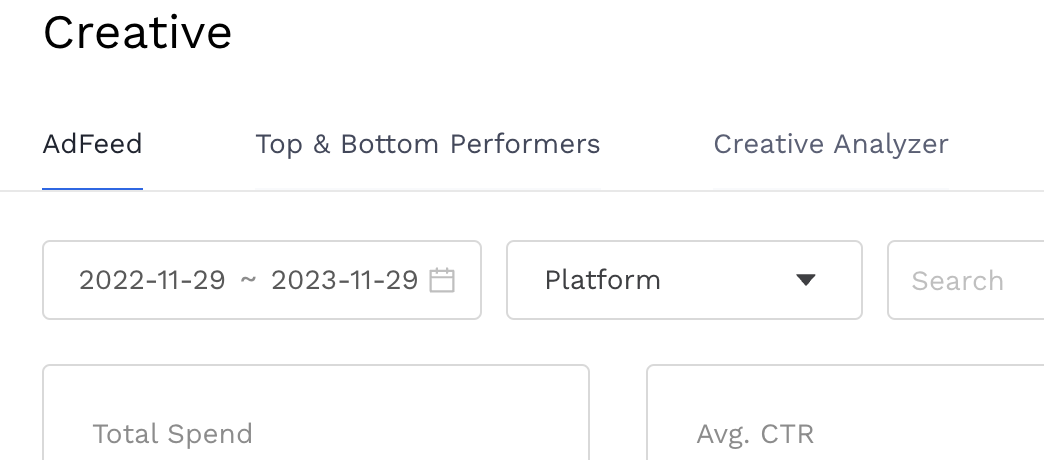Open the calendar icon in date field
This screenshot has width=1044, height=460.
pyautogui.click(x=442, y=280)
